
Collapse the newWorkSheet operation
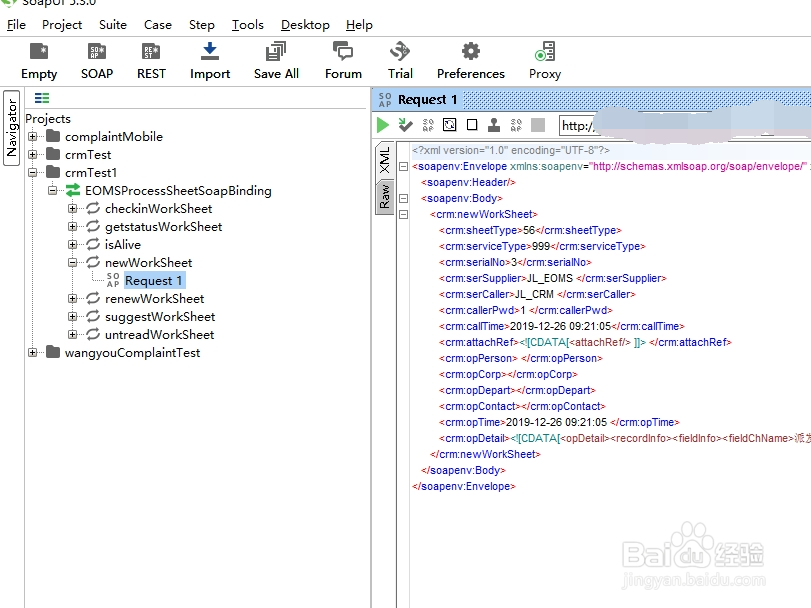pyautogui.click(x=73, y=263)
